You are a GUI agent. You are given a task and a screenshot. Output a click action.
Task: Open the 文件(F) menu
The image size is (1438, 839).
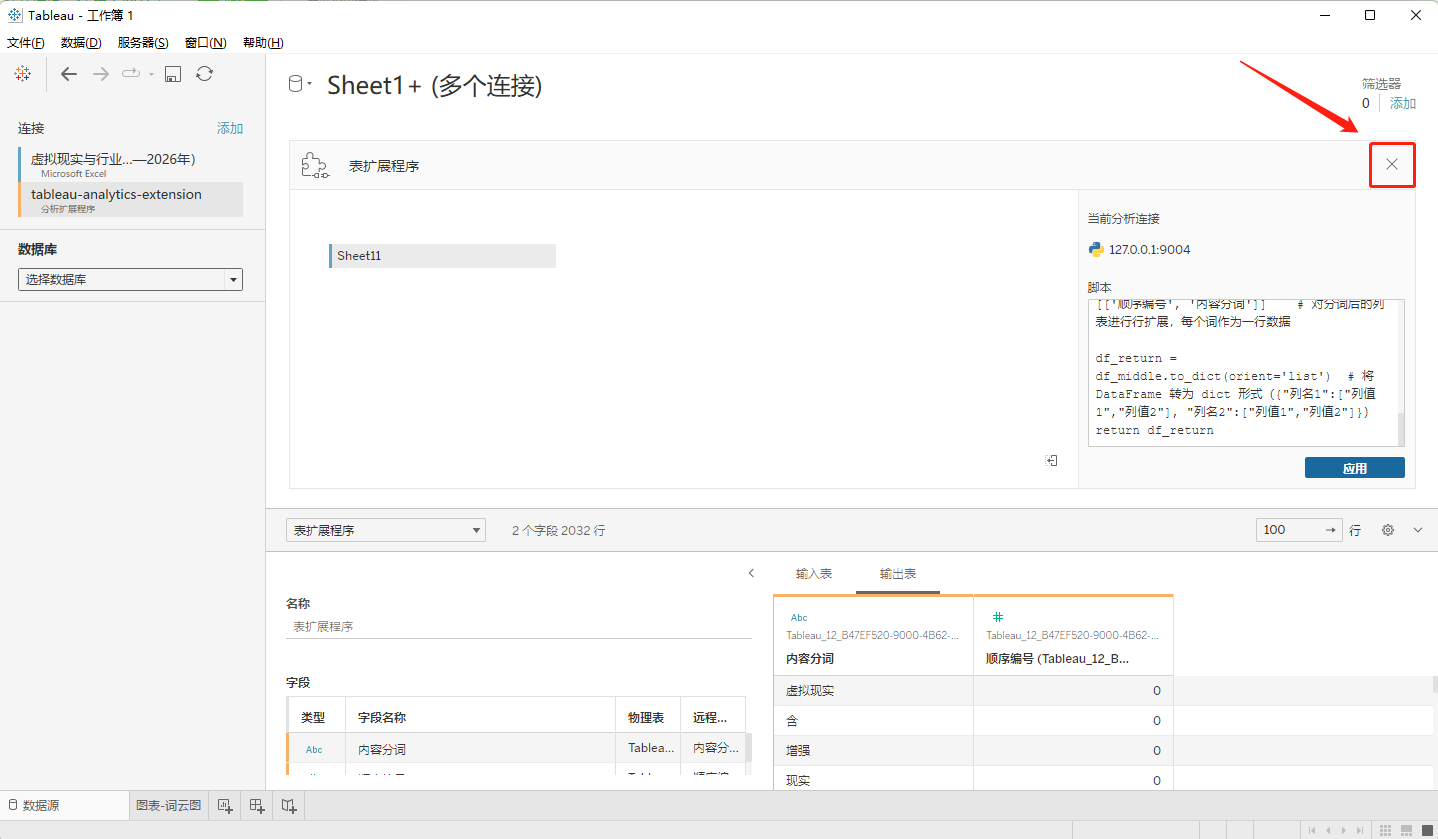pos(26,43)
